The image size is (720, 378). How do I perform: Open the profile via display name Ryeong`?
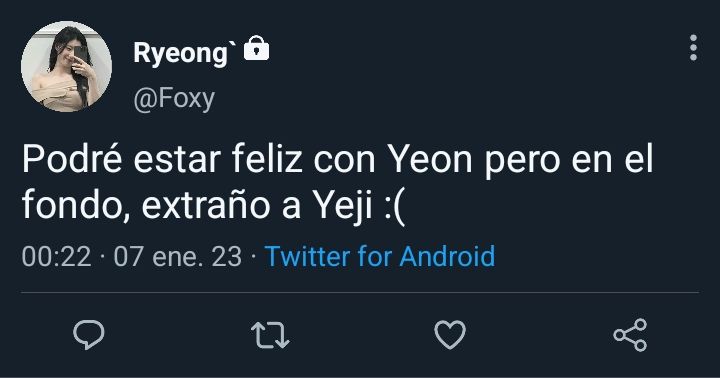point(185,53)
